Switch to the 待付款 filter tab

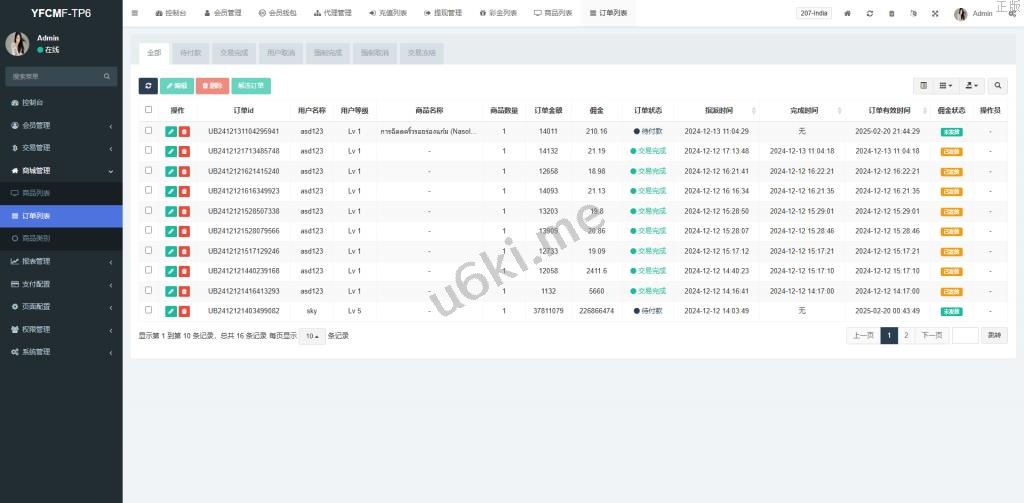[x=188, y=52]
